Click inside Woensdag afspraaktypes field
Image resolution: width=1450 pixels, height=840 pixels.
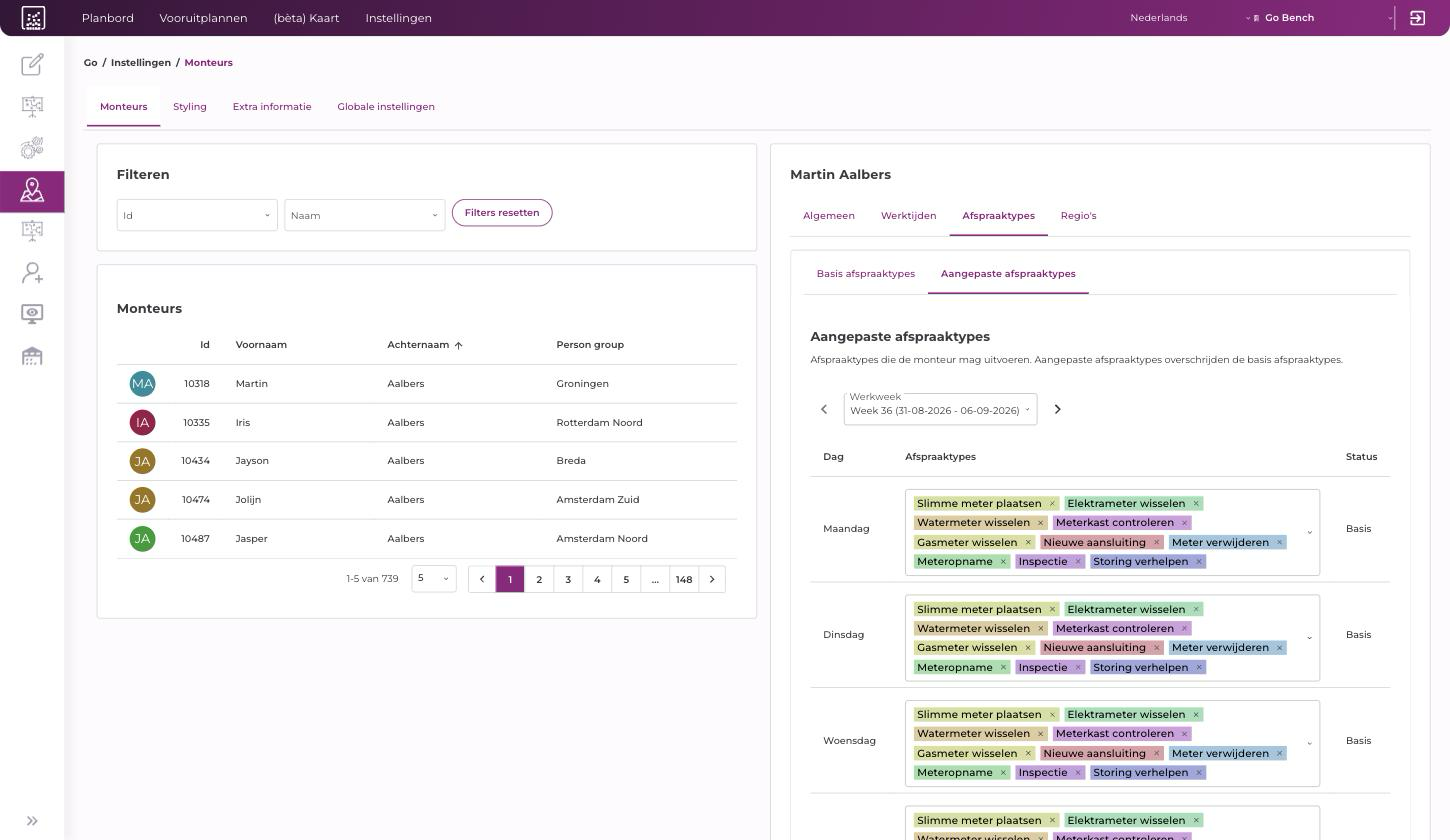coord(1112,743)
